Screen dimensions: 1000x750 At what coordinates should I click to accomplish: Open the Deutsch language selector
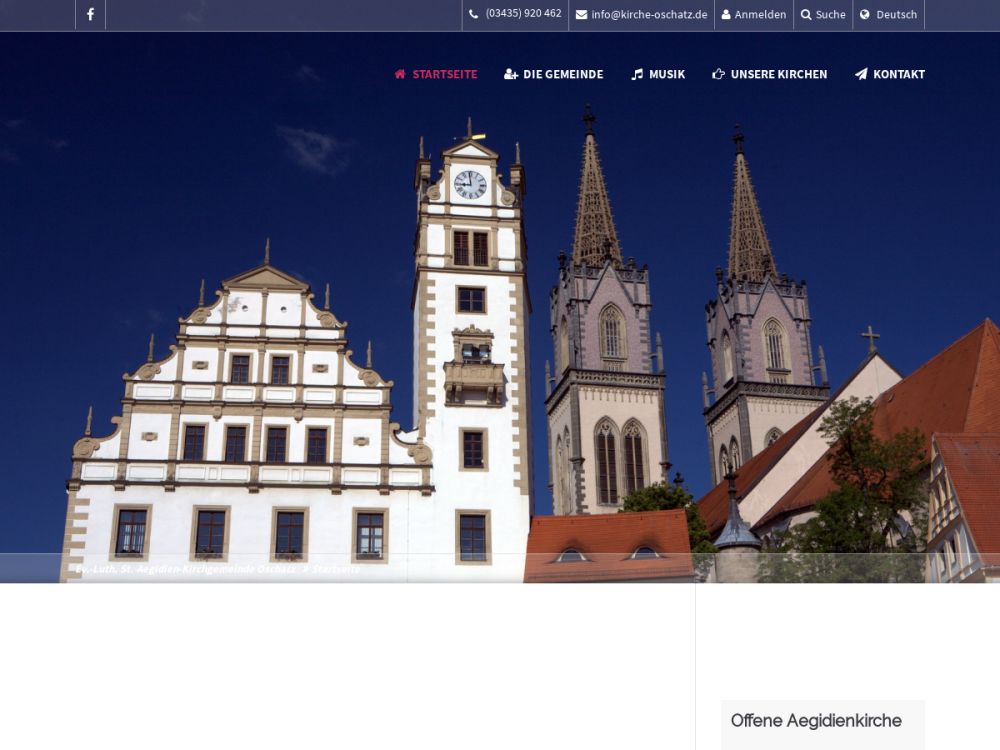pyautogui.click(x=896, y=15)
